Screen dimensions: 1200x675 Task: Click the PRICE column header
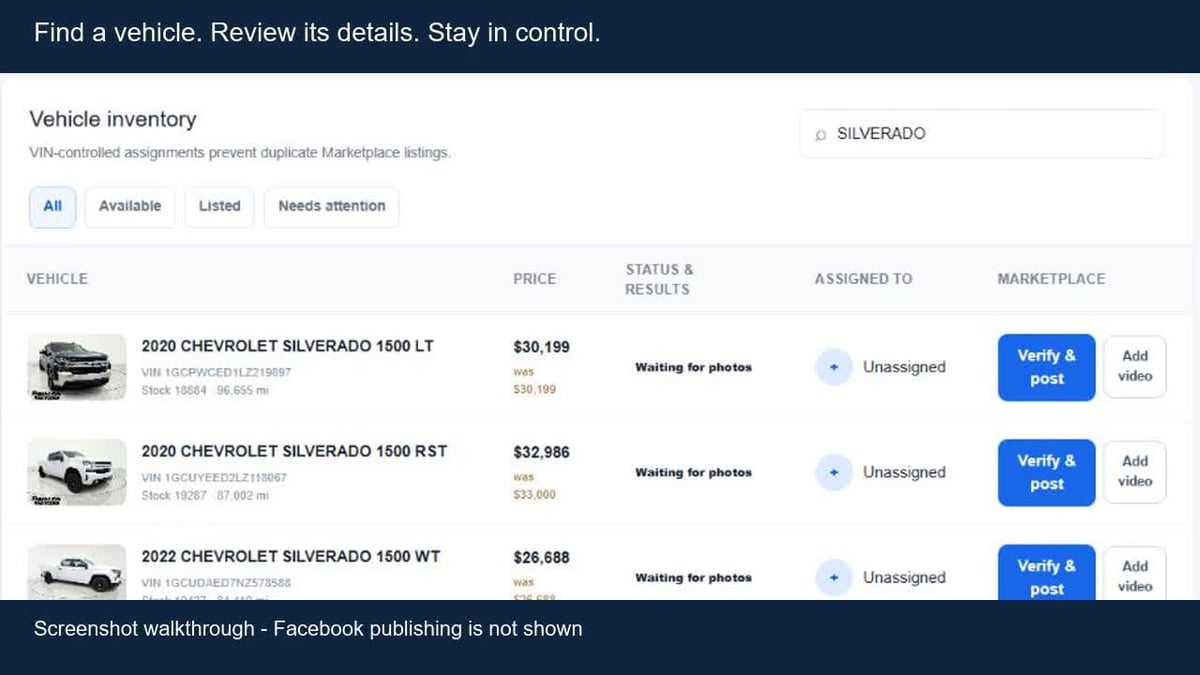[x=535, y=279]
